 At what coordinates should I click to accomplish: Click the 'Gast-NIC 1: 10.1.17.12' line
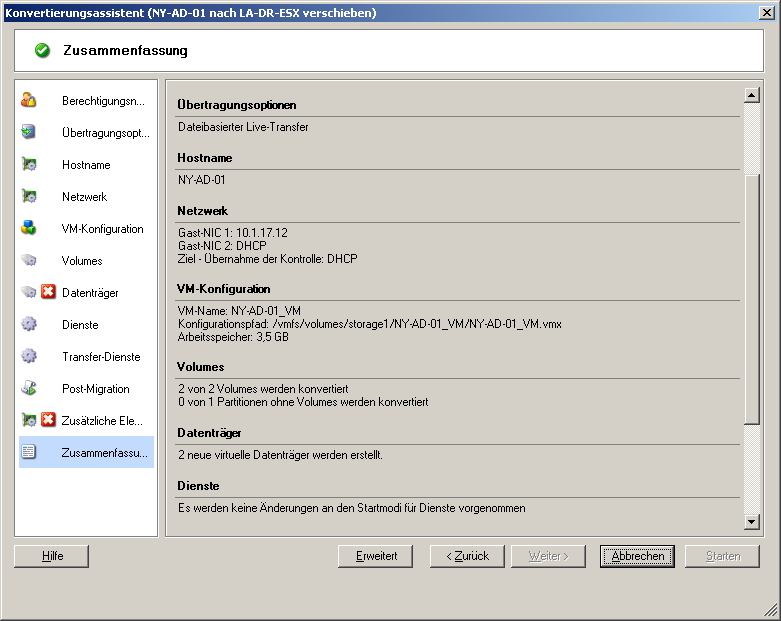[x=233, y=233]
